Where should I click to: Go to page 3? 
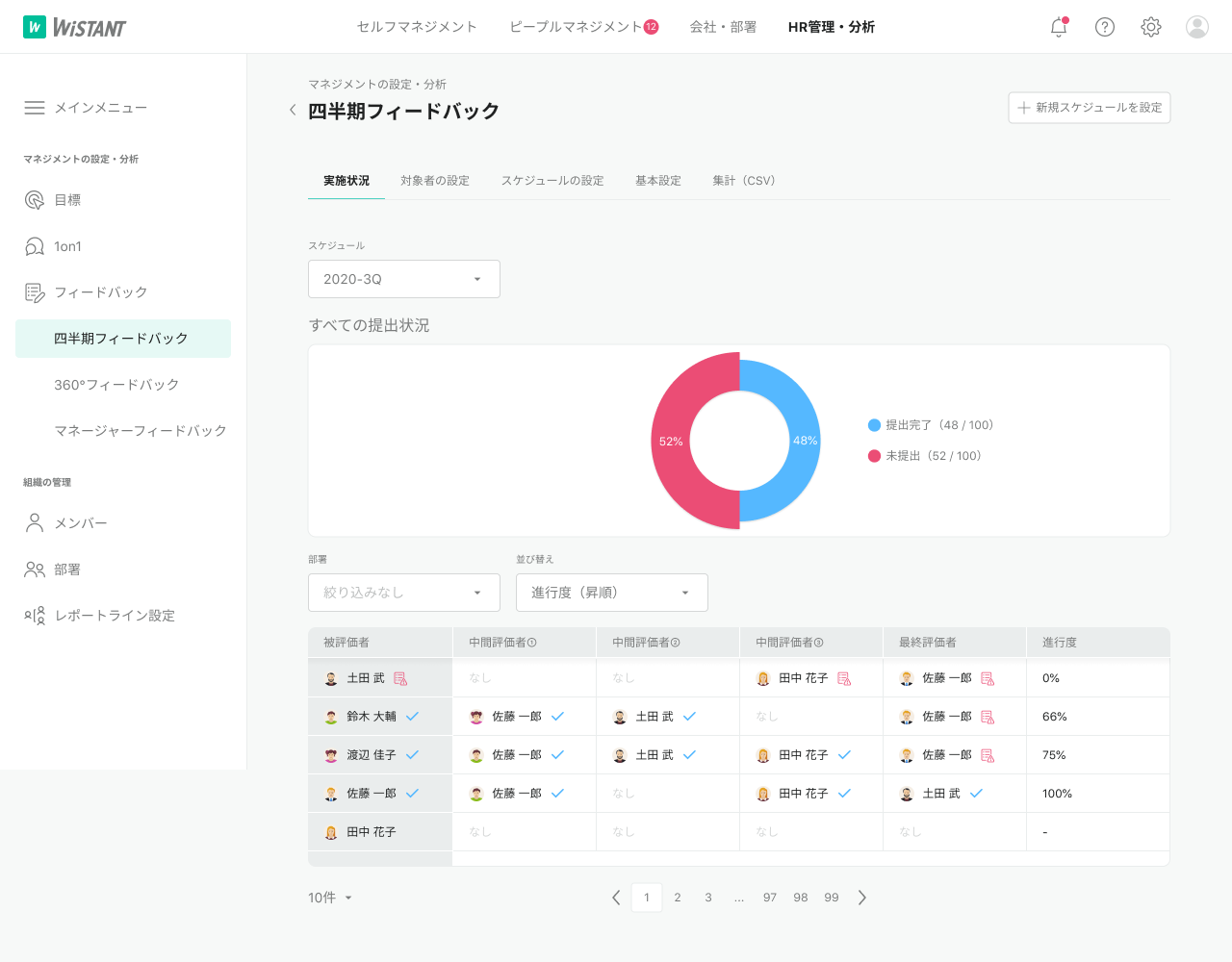click(x=708, y=898)
